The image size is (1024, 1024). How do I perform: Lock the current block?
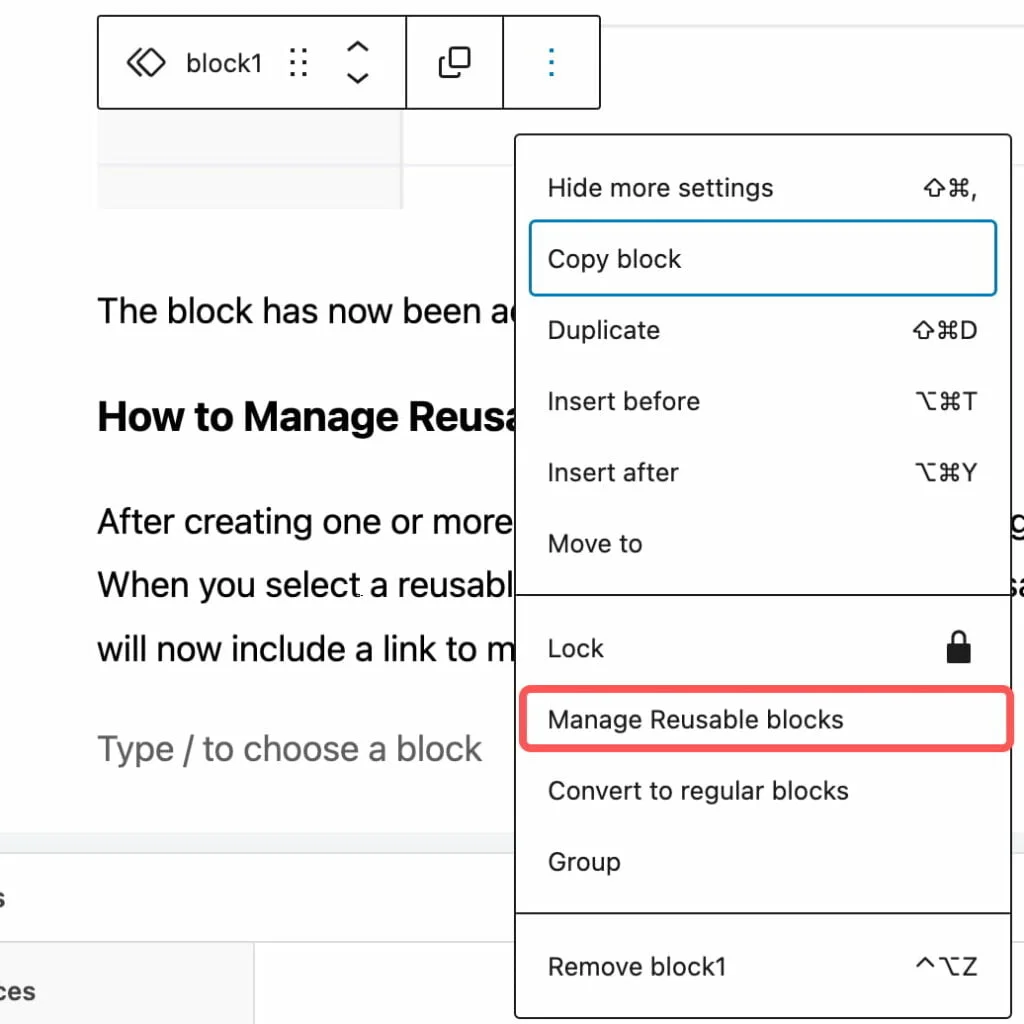tap(576, 647)
